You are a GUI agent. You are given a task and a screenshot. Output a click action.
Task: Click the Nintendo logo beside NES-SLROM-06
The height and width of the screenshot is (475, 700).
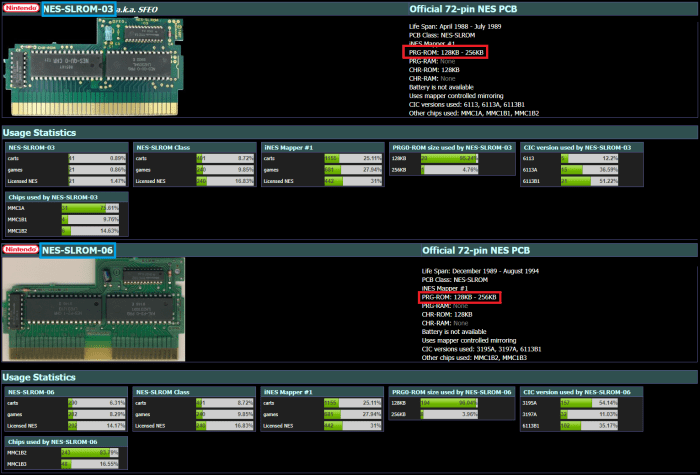click(x=20, y=249)
